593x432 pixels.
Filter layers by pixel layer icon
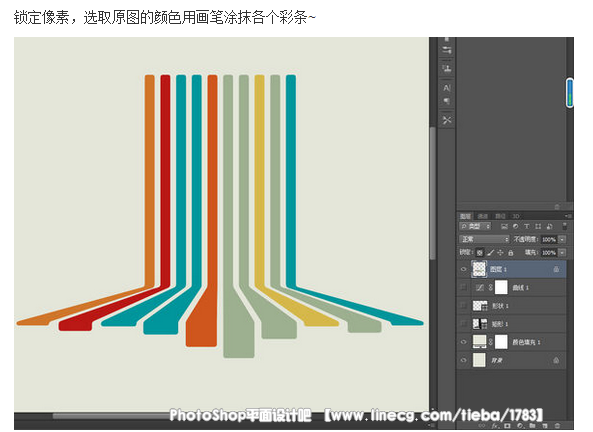click(x=504, y=227)
